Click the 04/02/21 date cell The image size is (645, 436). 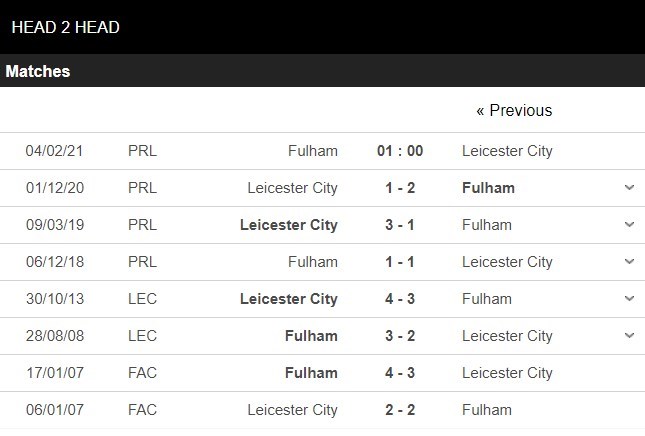(54, 151)
